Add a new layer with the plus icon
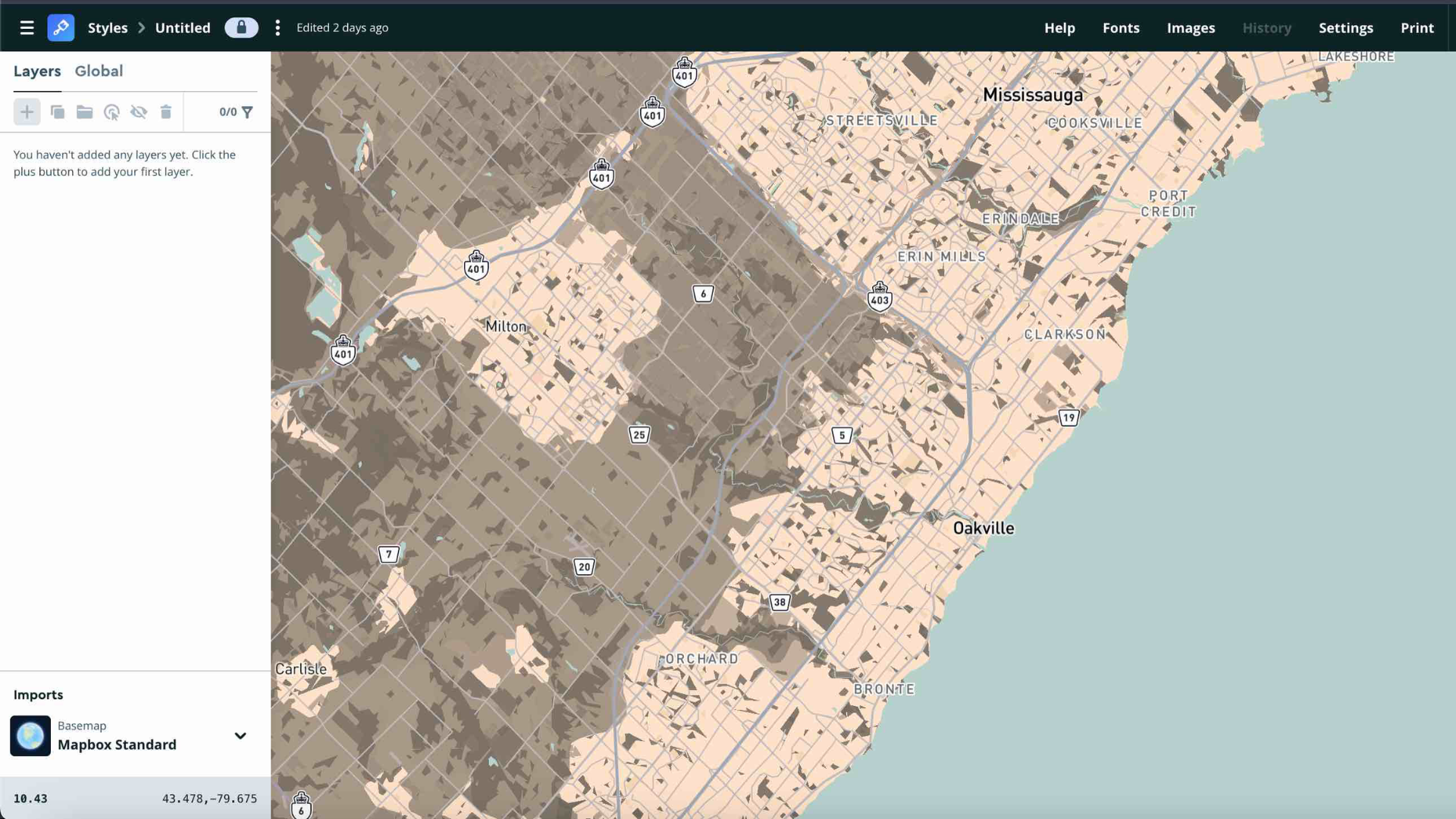Screen dimensions: 1456x819 (x=27, y=111)
